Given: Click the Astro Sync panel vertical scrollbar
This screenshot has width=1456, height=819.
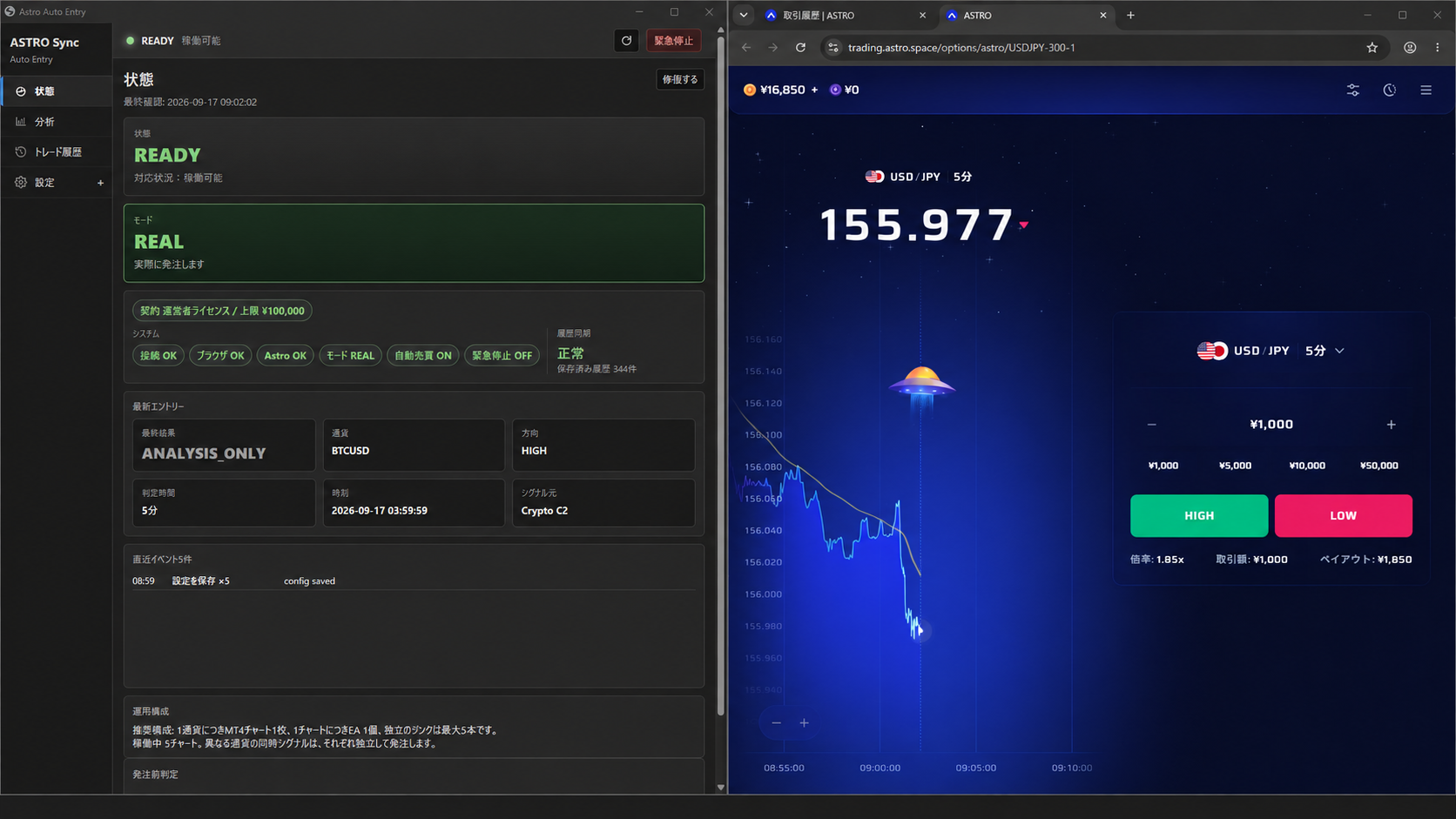Looking at the screenshot, I should click(x=721, y=374).
